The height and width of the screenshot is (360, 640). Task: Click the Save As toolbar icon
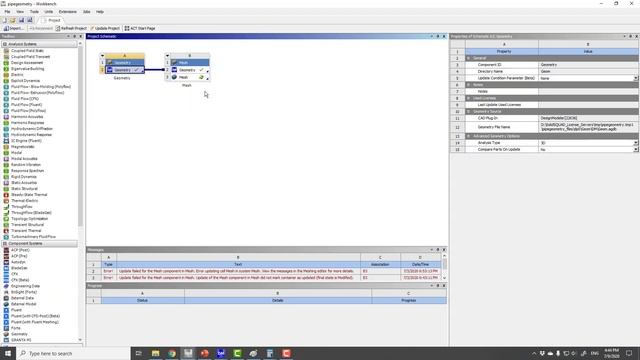(30, 20)
